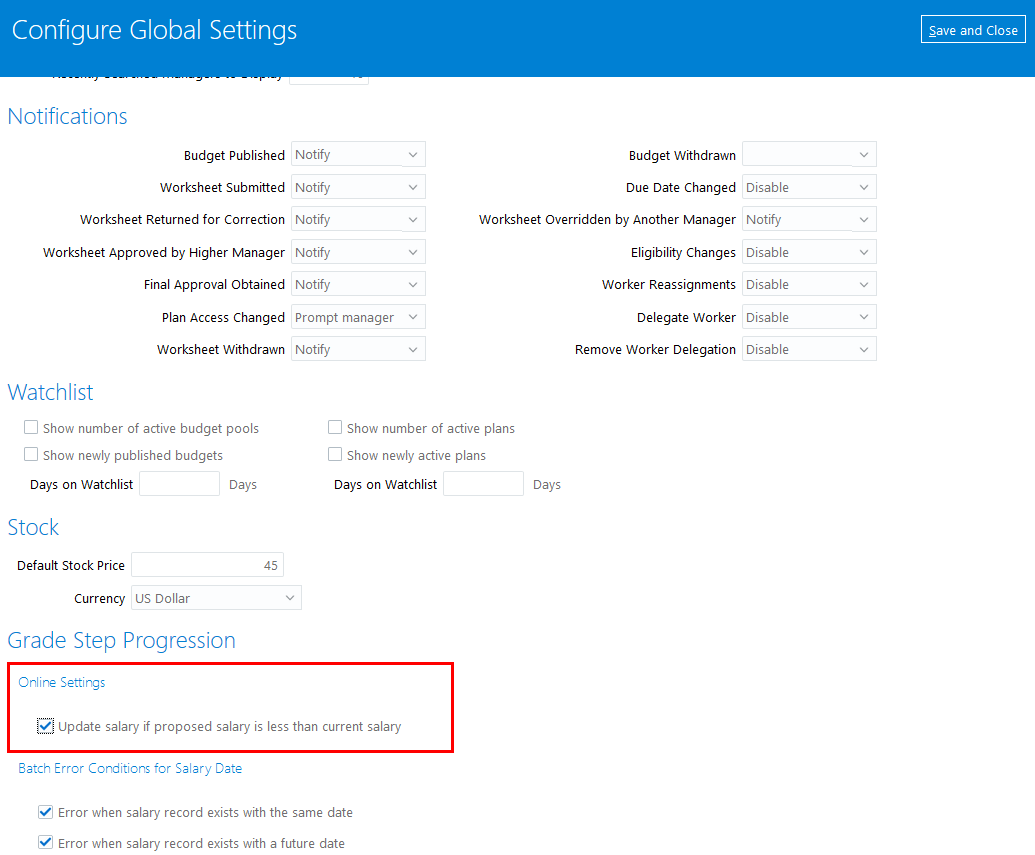Uncheck Error when salary record exists same date

(x=45, y=813)
